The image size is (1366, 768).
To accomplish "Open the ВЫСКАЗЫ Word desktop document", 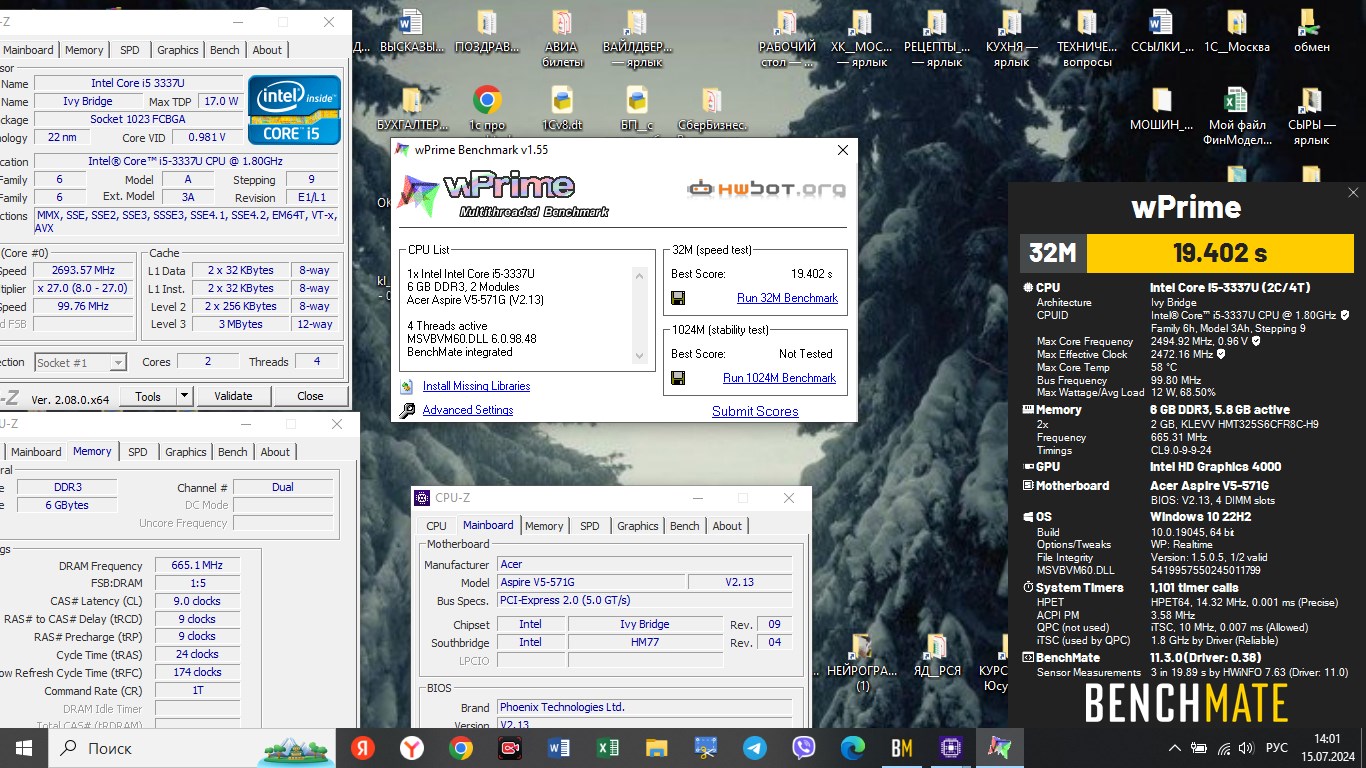I will click(411, 31).
